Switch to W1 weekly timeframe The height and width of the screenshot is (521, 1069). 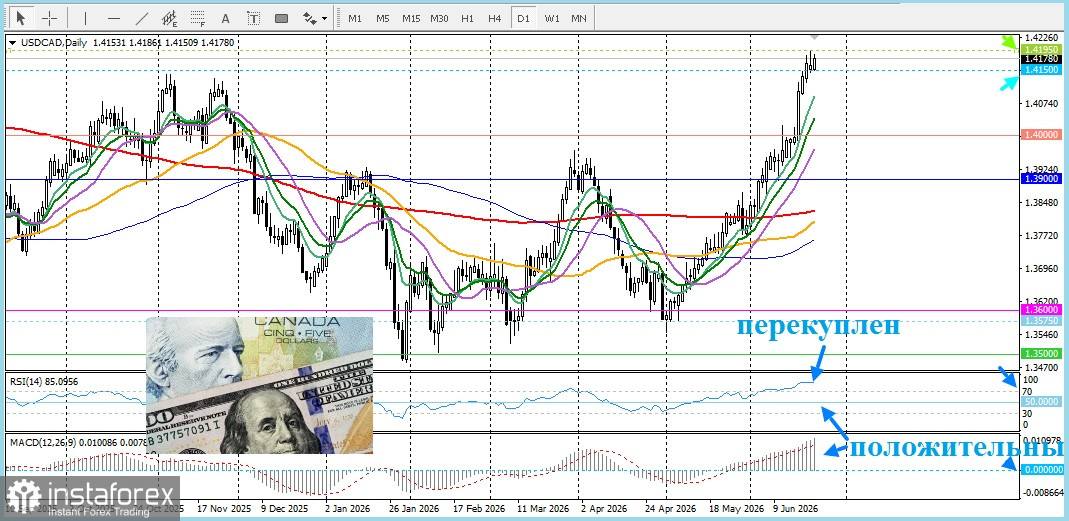pyautogui.click(x=552, y=18)
